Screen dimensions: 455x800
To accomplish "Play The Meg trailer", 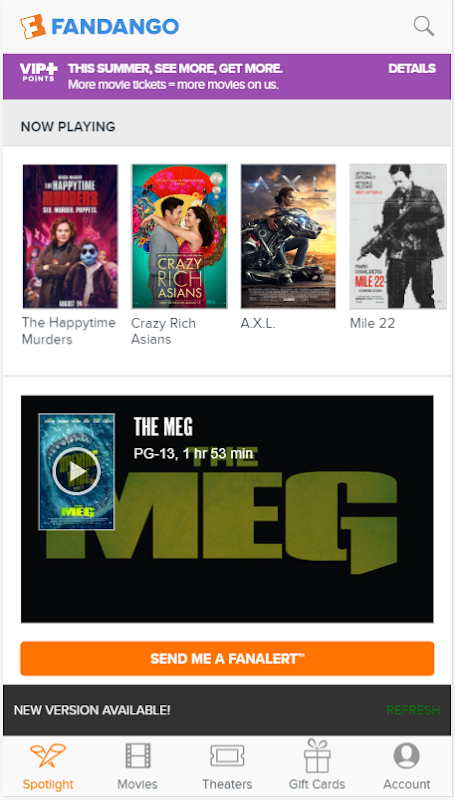I will pos(77,471).
